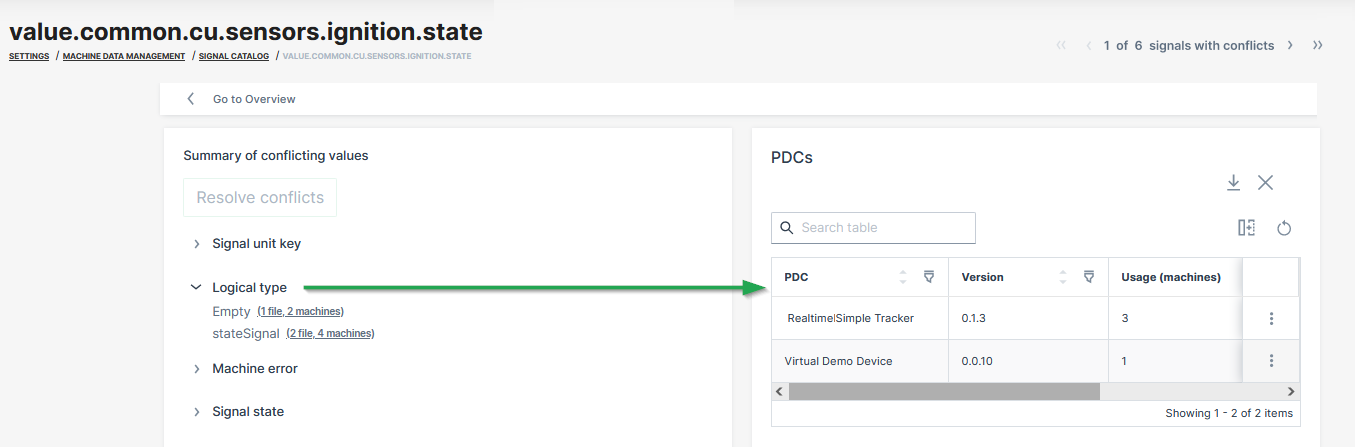Close the PDCs panel
Image resolution: width=1355 pixels, height=447 pixels.
pos(1265,182)
